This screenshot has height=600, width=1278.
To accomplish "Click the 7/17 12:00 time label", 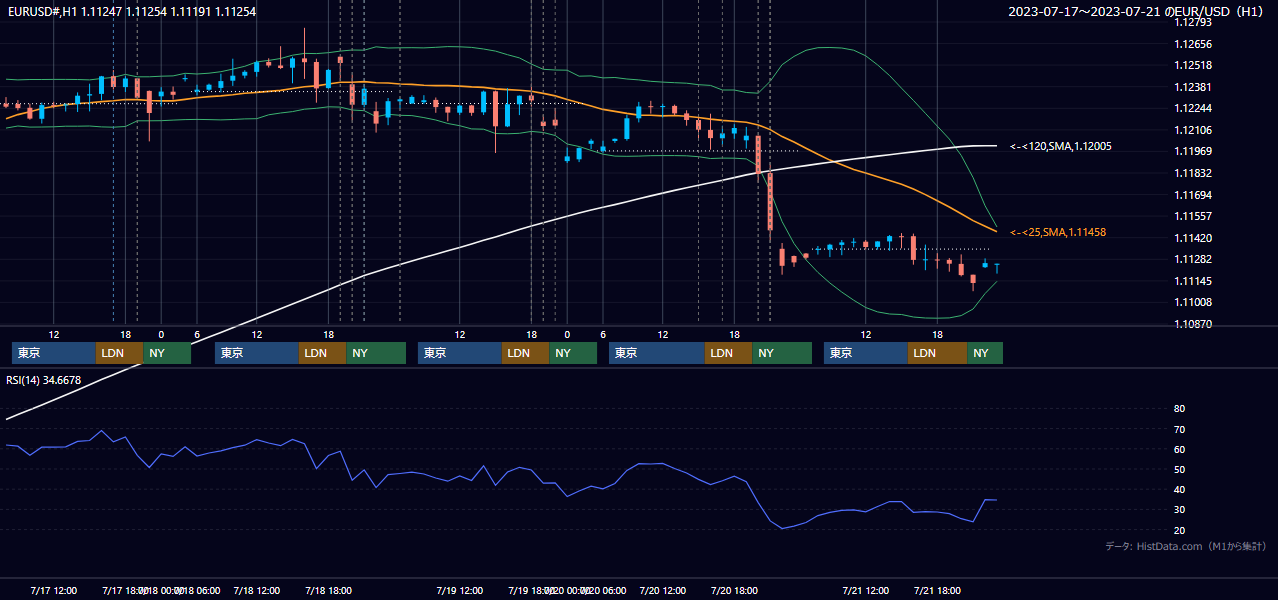I will (x=53, y=590).
